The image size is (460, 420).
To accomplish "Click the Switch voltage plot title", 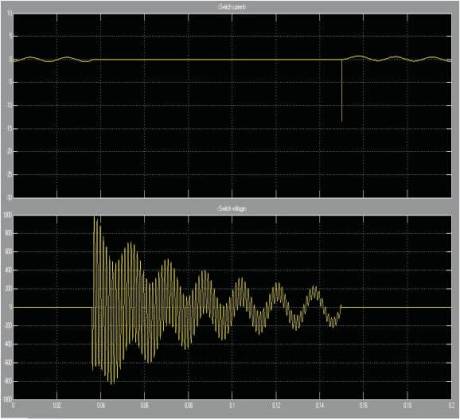I will (x=232, y=209).
